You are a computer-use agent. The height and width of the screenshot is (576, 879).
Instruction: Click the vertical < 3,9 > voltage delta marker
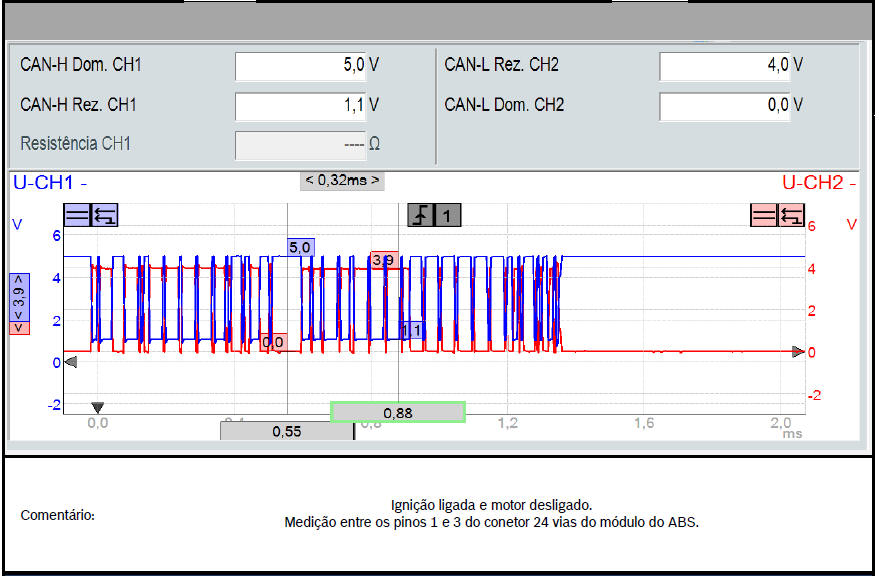(20, 303)
